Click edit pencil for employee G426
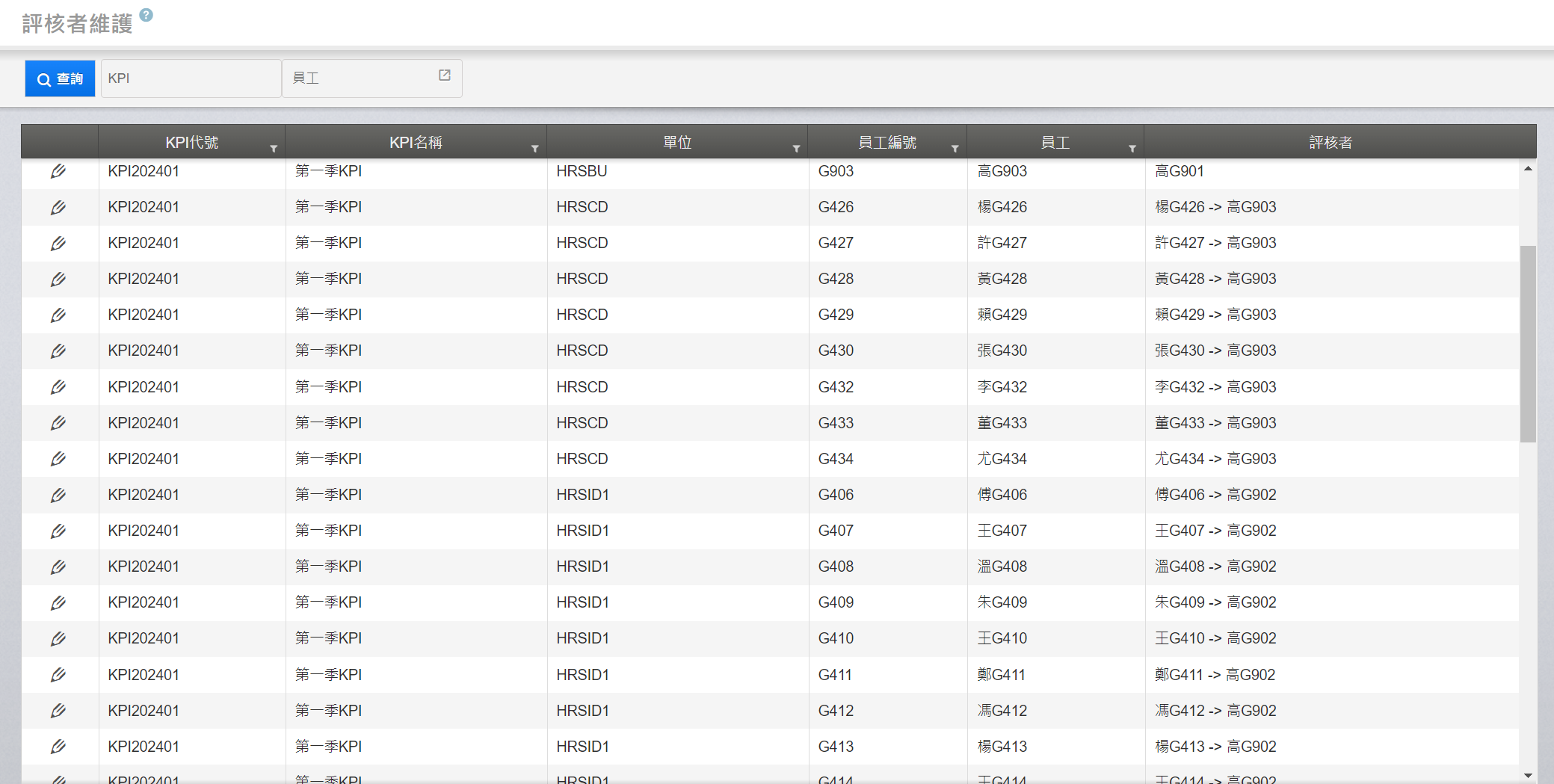The height and width of the screenshot is (784, 1554). pyautogui.click(x=58, y=207)
